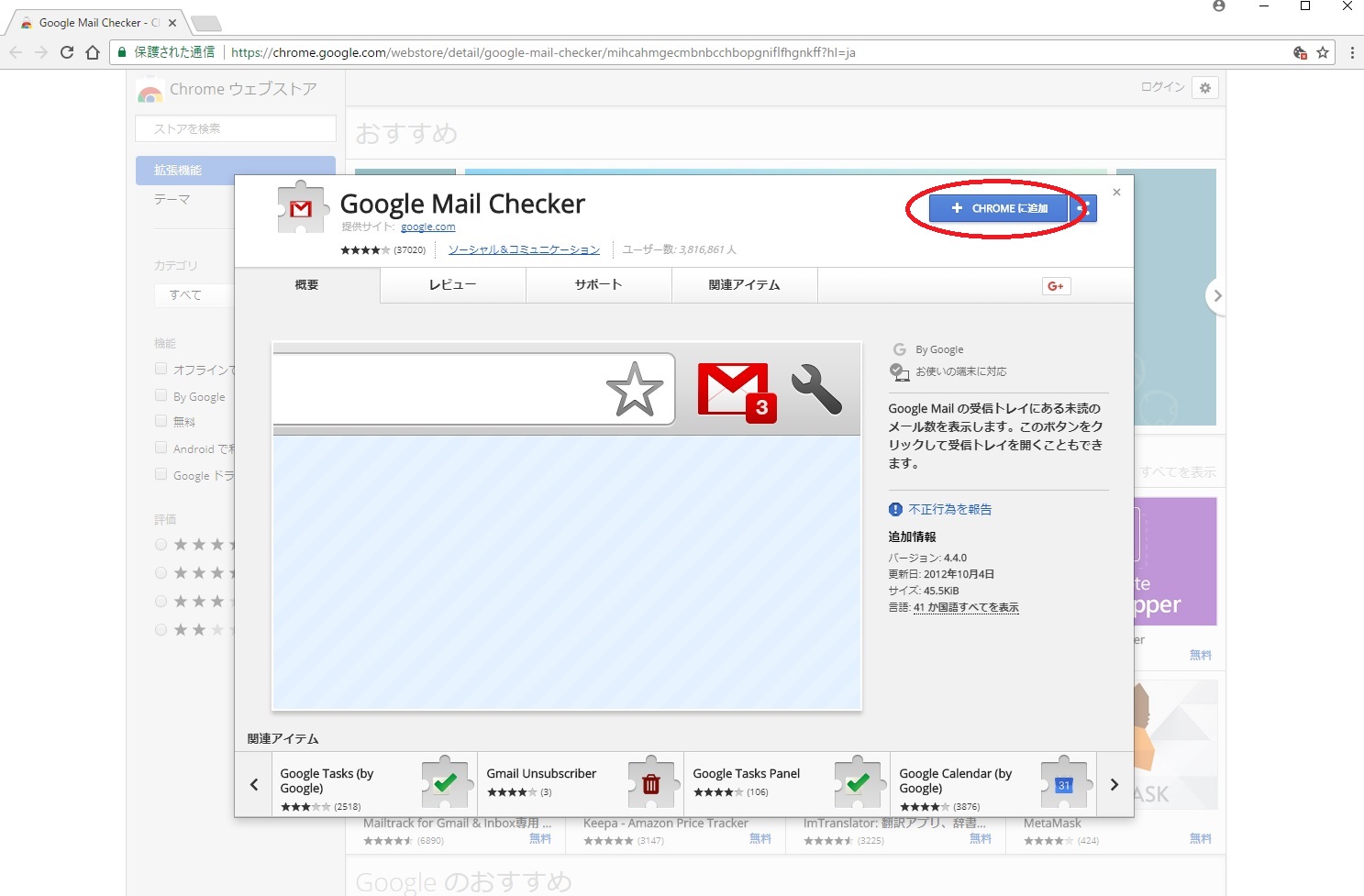The height and width of the screenshot is (896, 1364).
Task: Switch to the レビュー tab
Action: point(453,285)
